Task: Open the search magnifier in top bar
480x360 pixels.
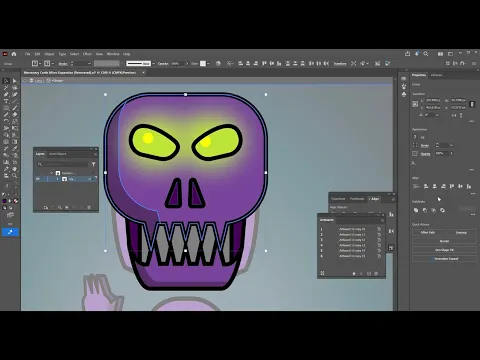Action: pyautogui.click(x=426, y=54)
